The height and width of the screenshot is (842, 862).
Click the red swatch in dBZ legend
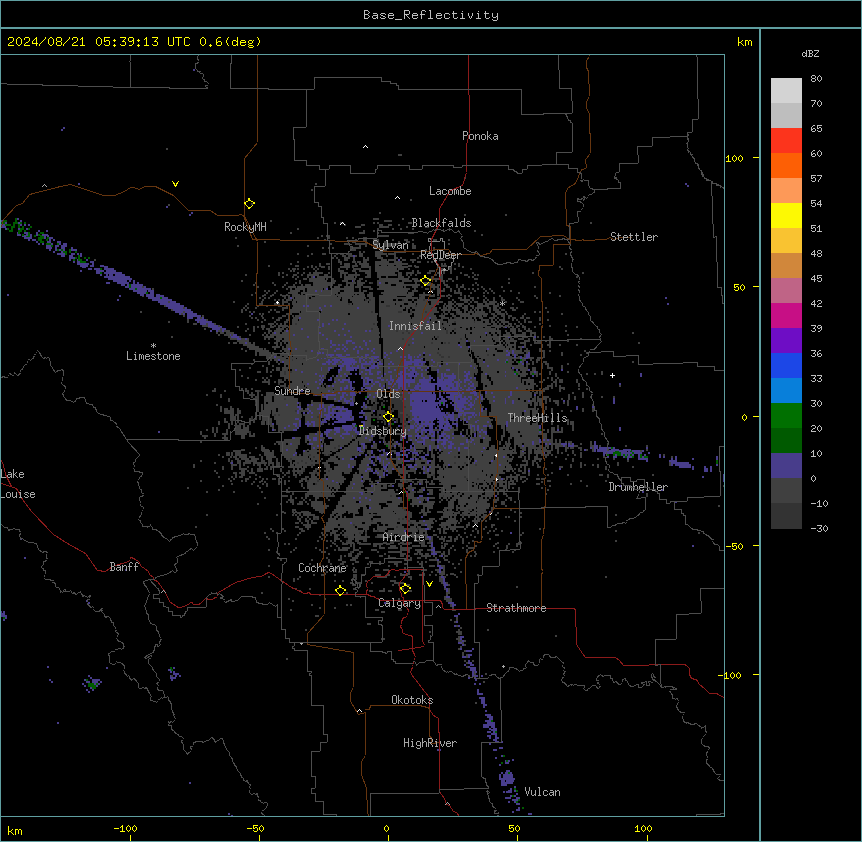click(x=786, y=141)
